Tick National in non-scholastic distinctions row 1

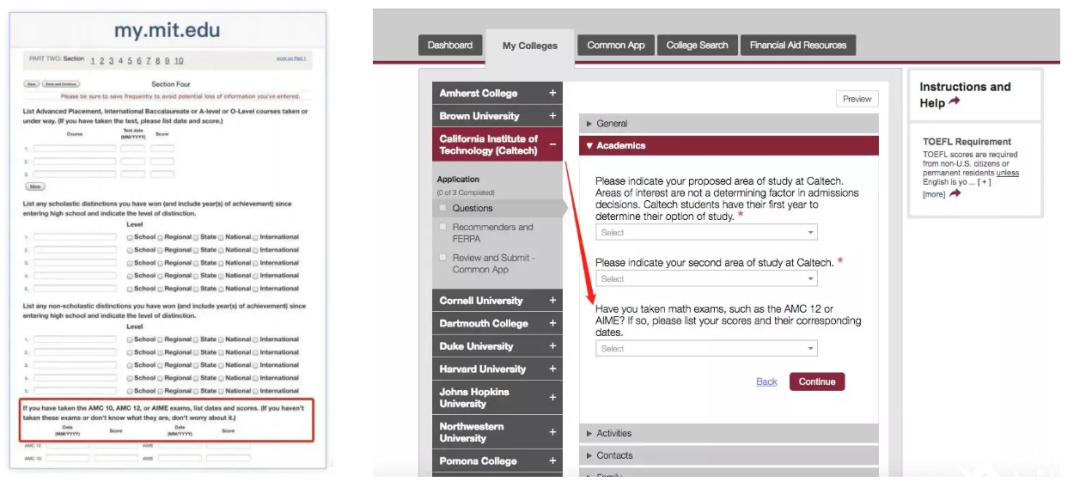pyautogui.click(x=221, y=339)
